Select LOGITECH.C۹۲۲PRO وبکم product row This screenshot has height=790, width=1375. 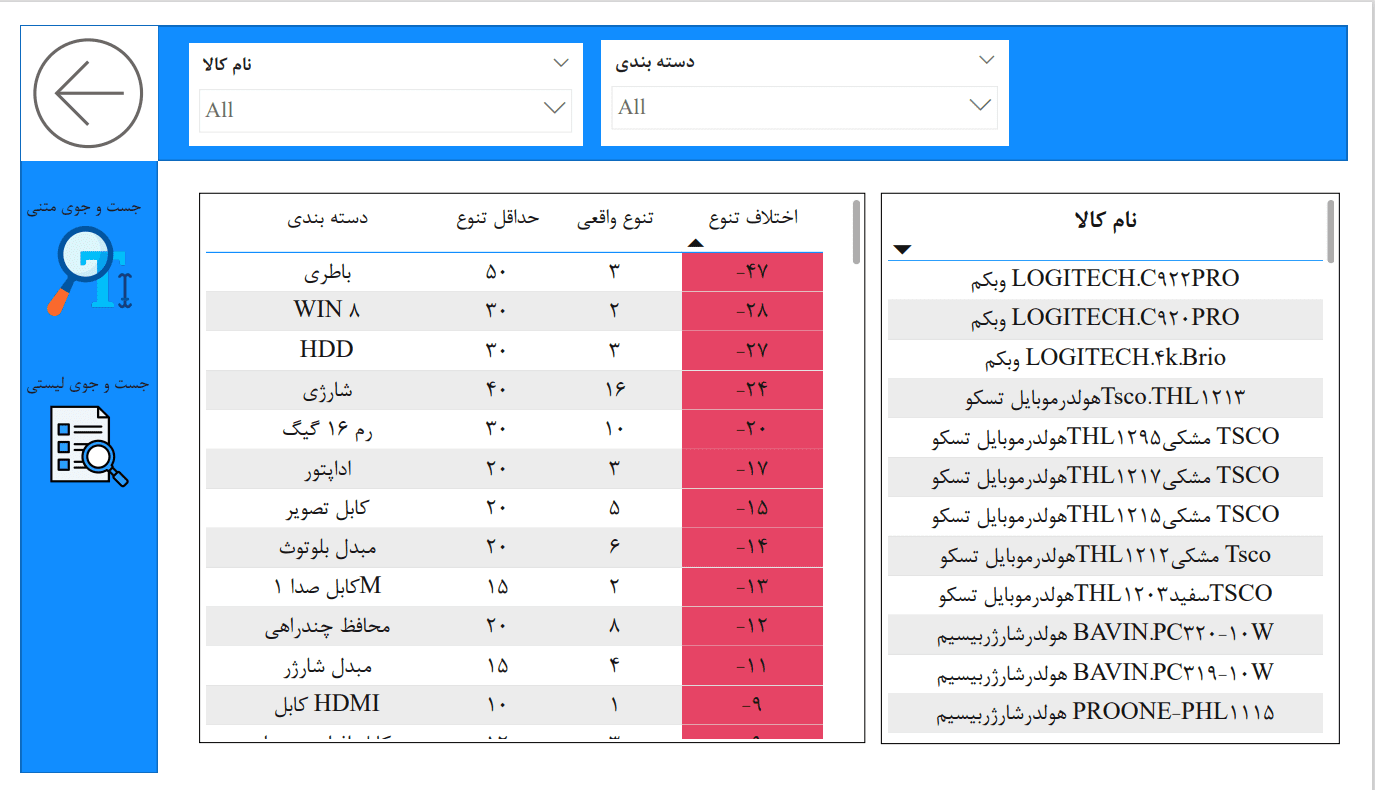(1105, 279)
